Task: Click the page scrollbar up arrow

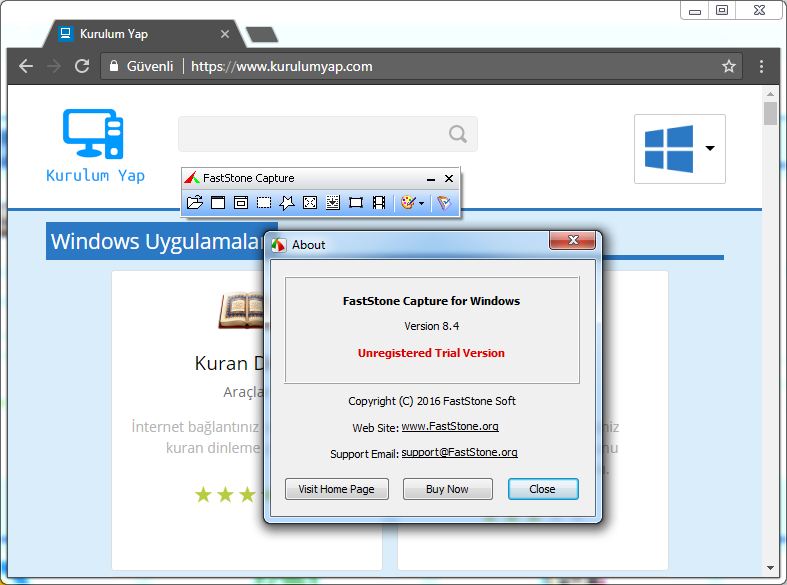Action: (x=770, y=94)
